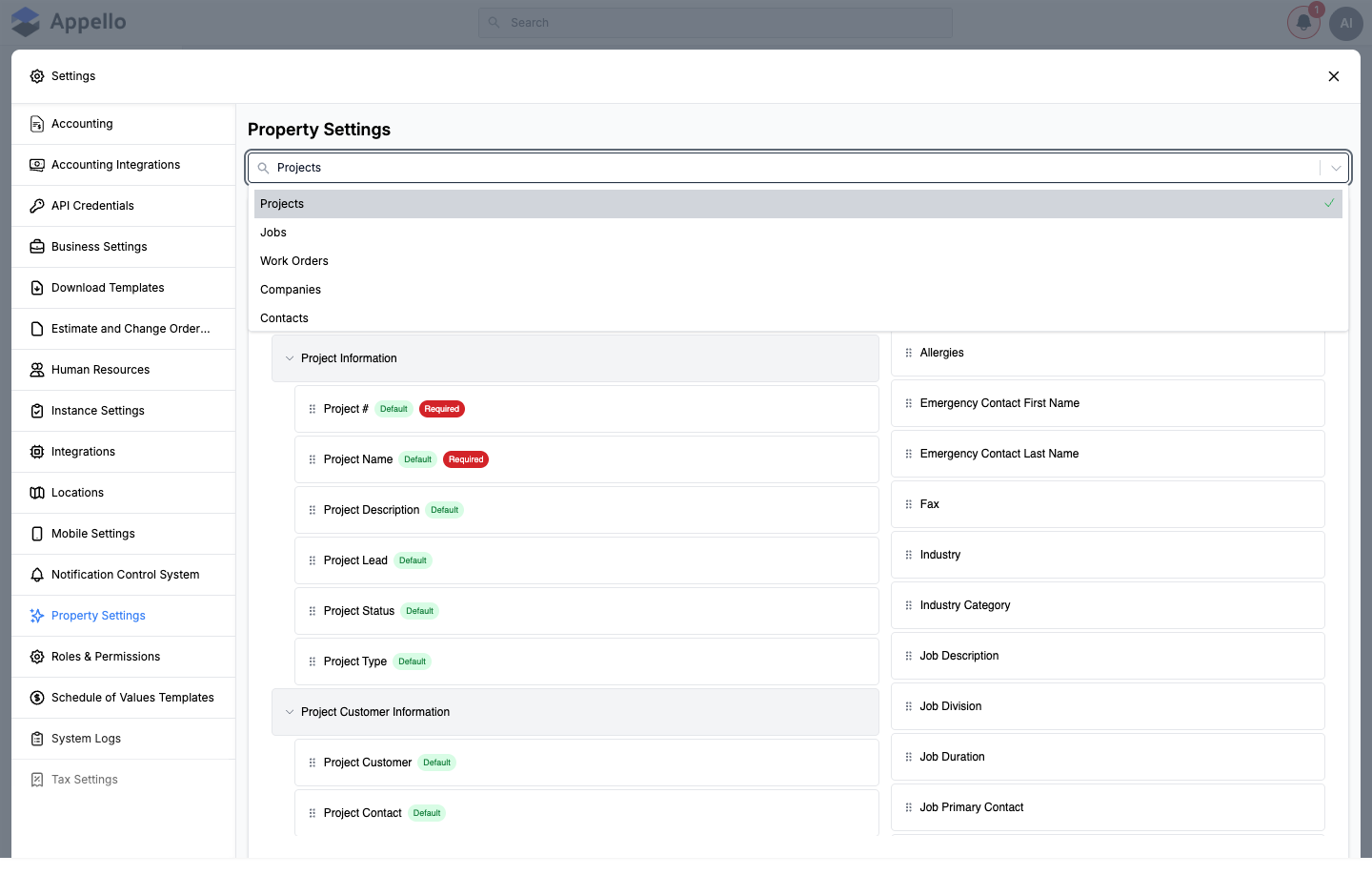Click the drag handle for Project Status
1372x875 pixels.
click(x=313, y=611)
